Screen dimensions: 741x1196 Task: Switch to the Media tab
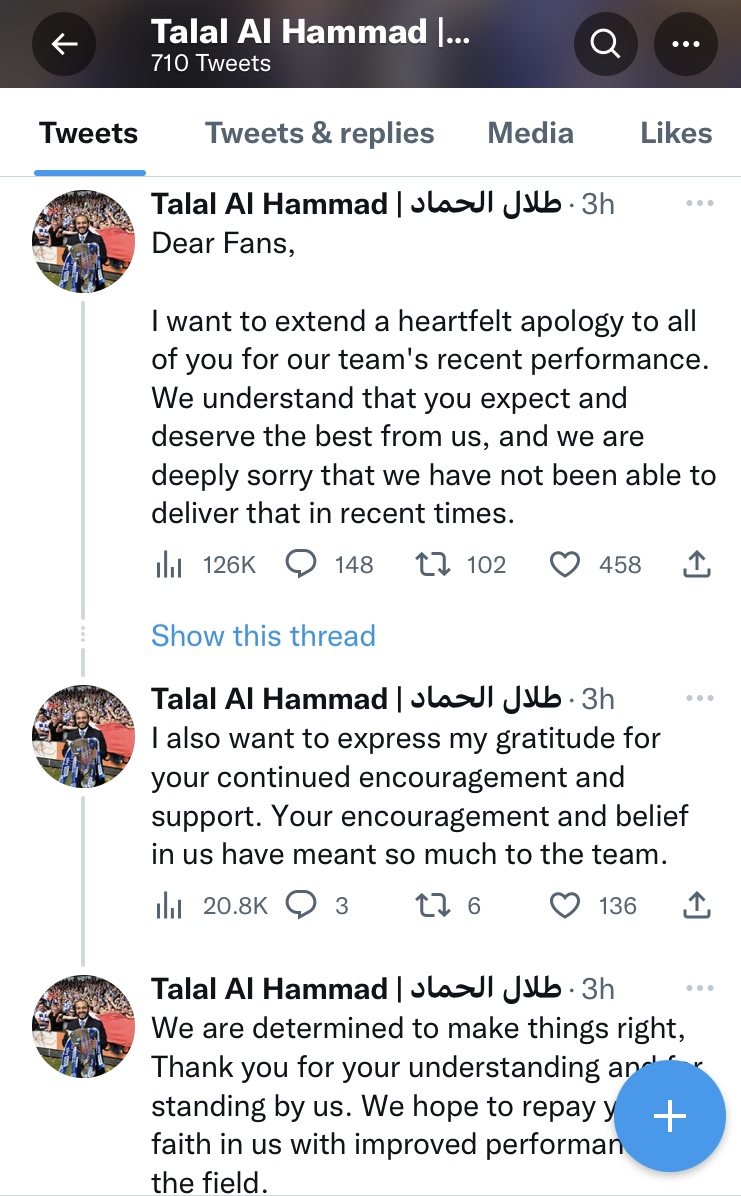point(530,134)
